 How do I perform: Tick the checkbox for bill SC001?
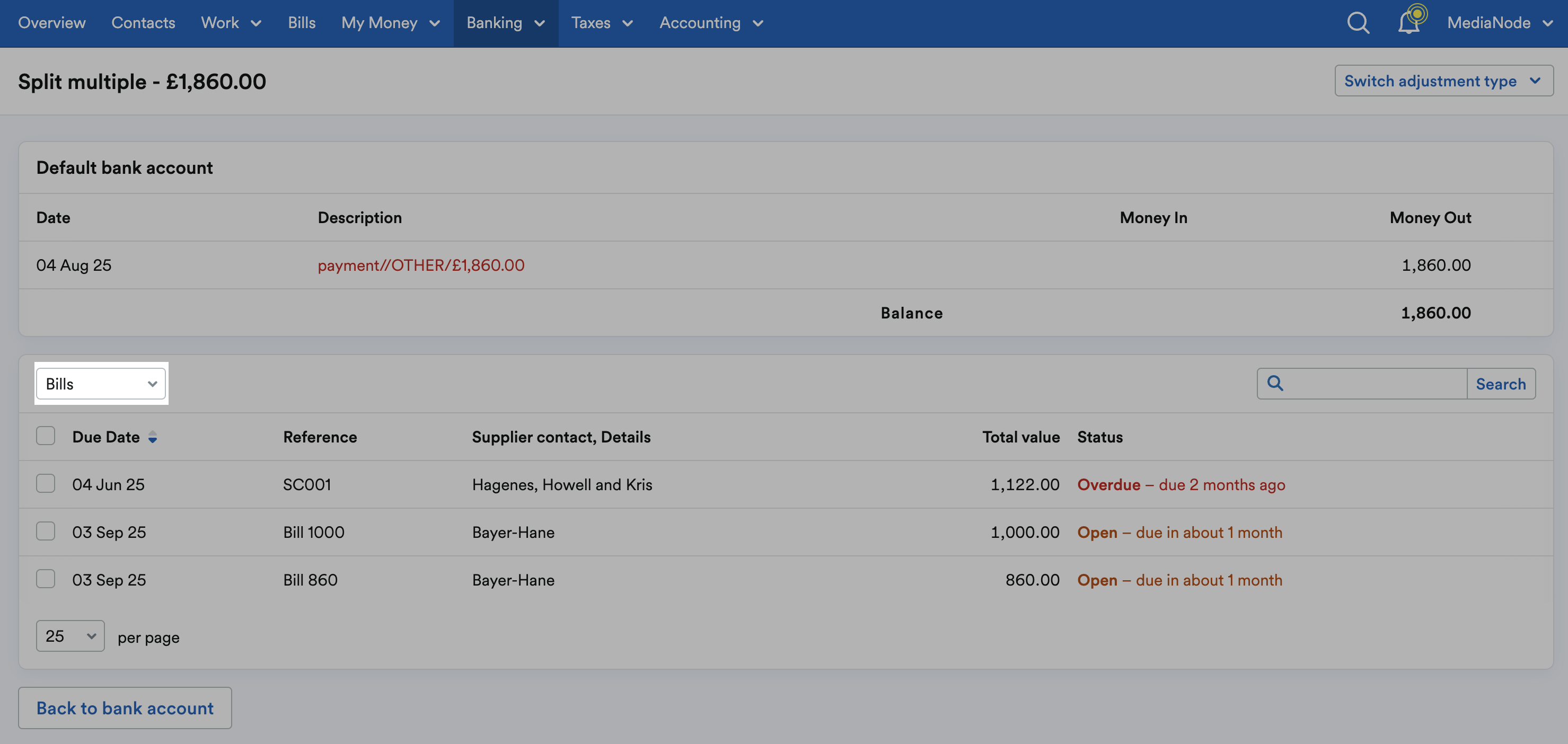(46, 484)
